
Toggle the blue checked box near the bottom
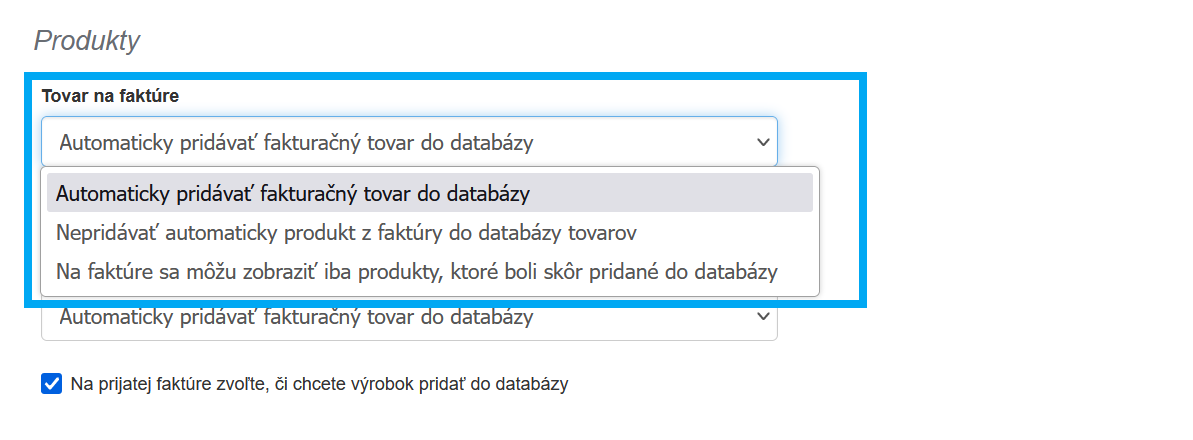click(x=52, y=384)
